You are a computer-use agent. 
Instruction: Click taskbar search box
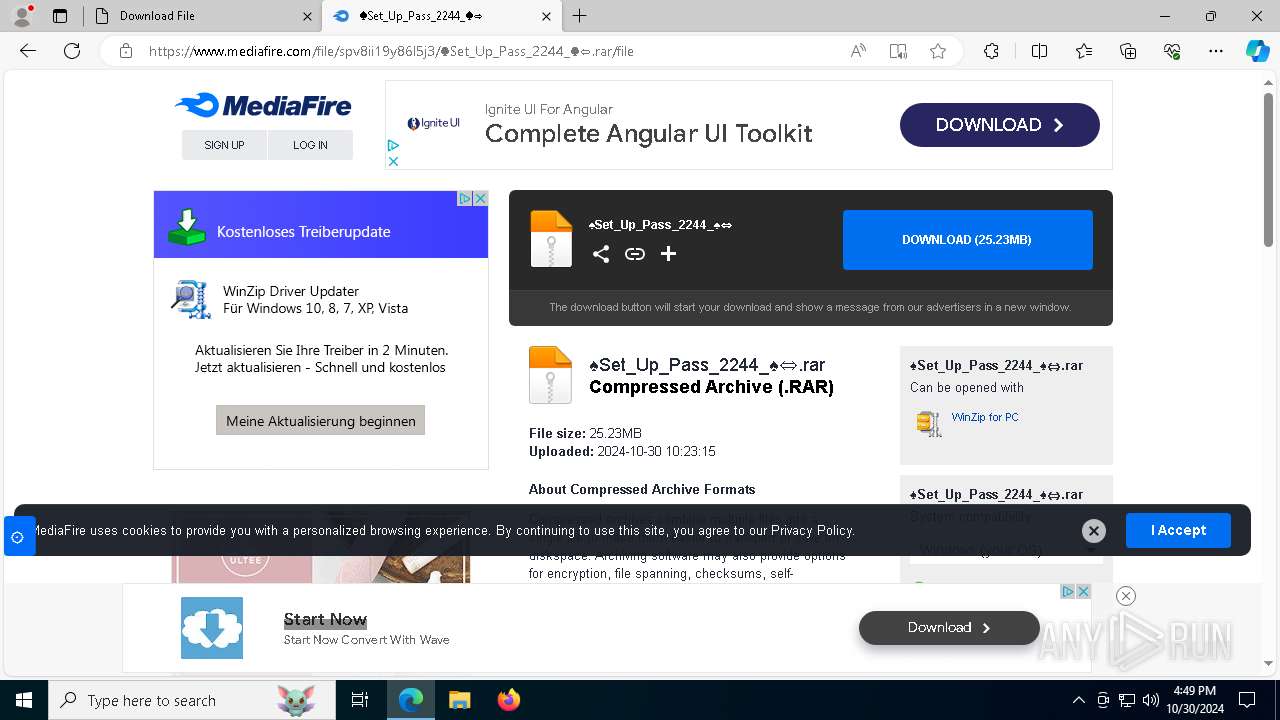click(192, 700)
